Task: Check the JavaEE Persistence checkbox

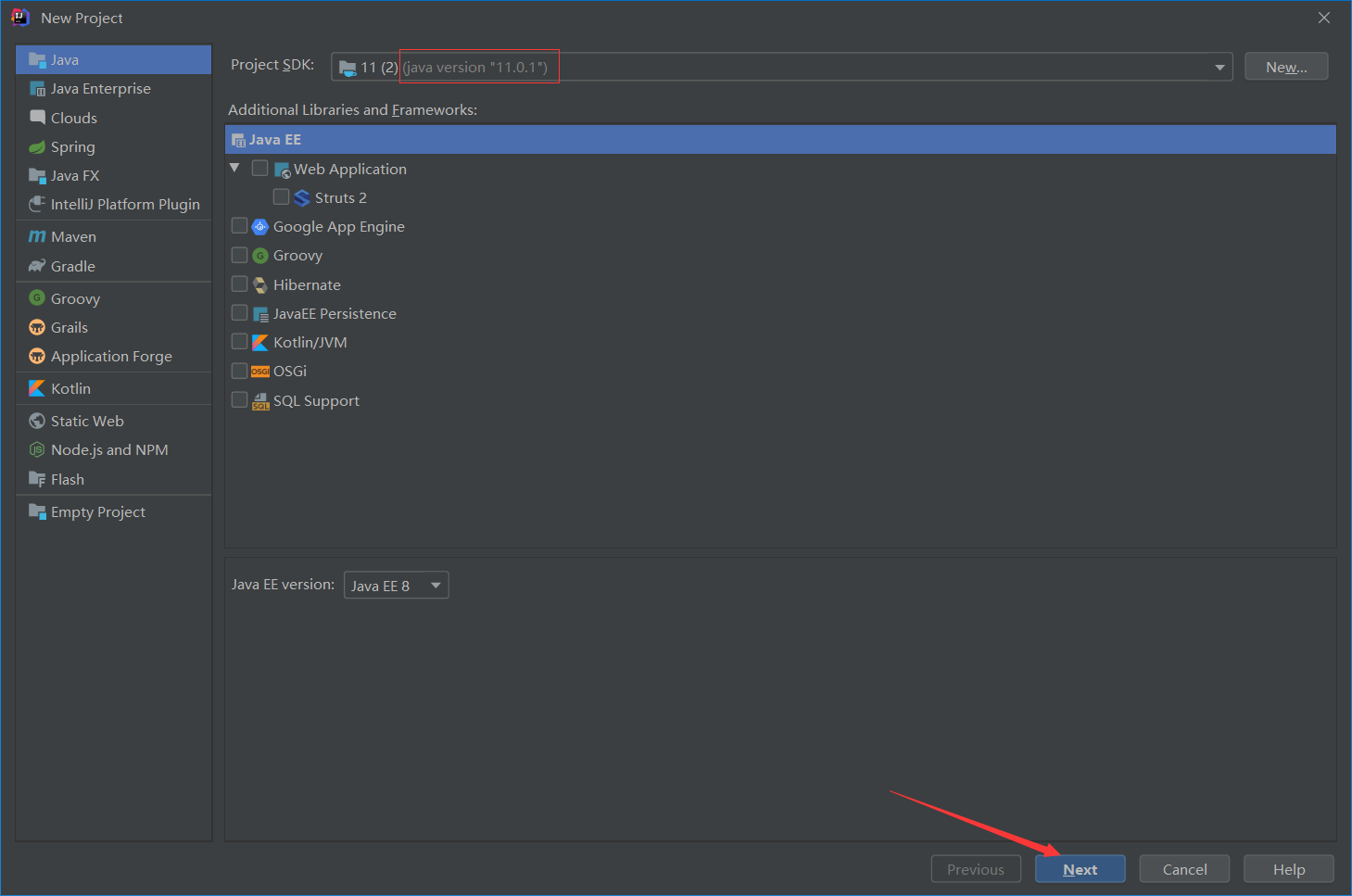Action: 240,313
